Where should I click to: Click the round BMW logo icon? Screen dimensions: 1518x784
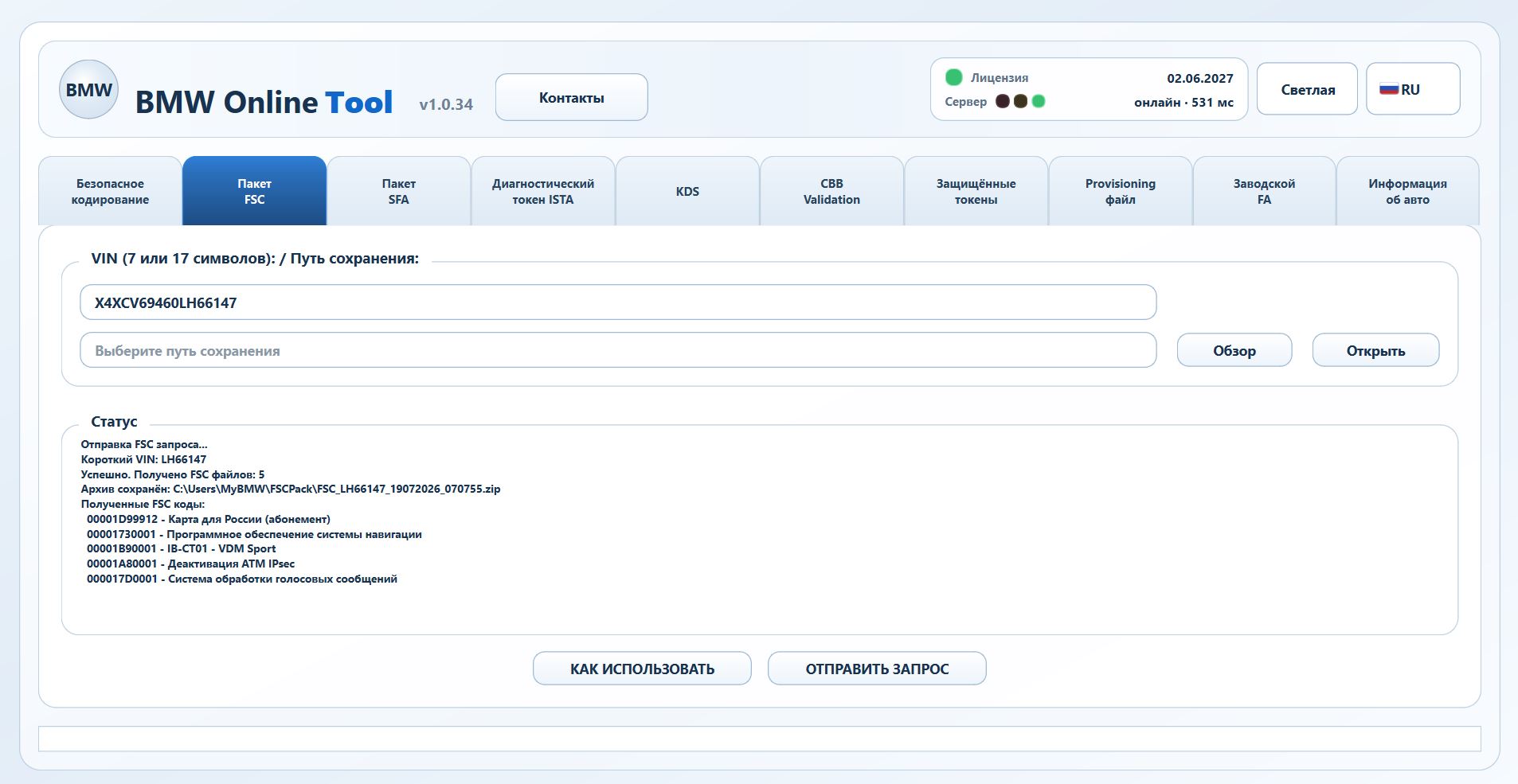pos(88,90)
